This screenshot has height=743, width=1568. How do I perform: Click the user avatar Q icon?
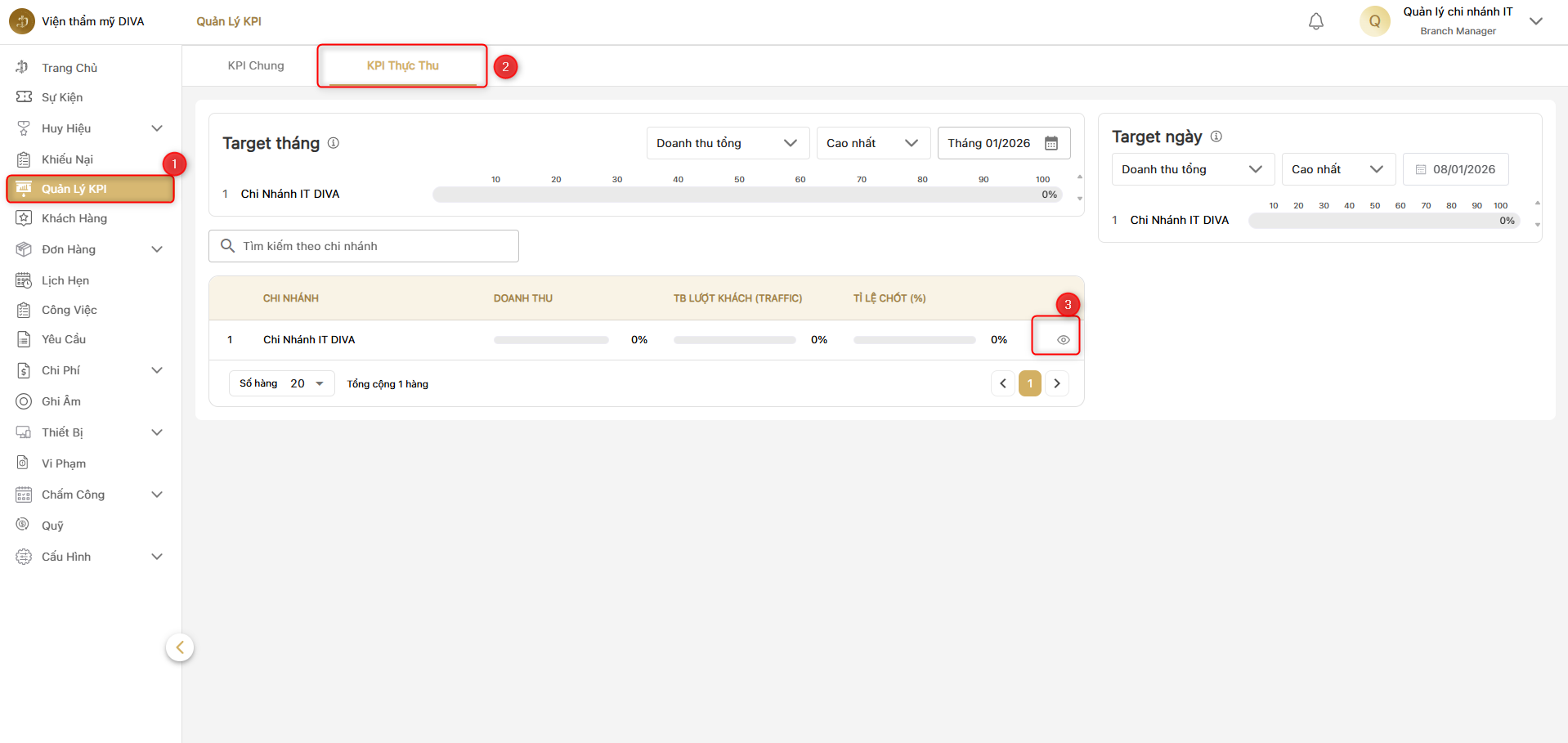(x=1374, y=21)
